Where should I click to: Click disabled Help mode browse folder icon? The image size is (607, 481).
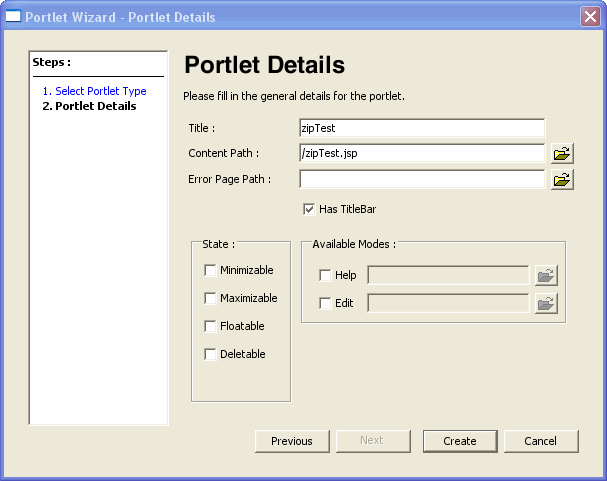[546, 276]
